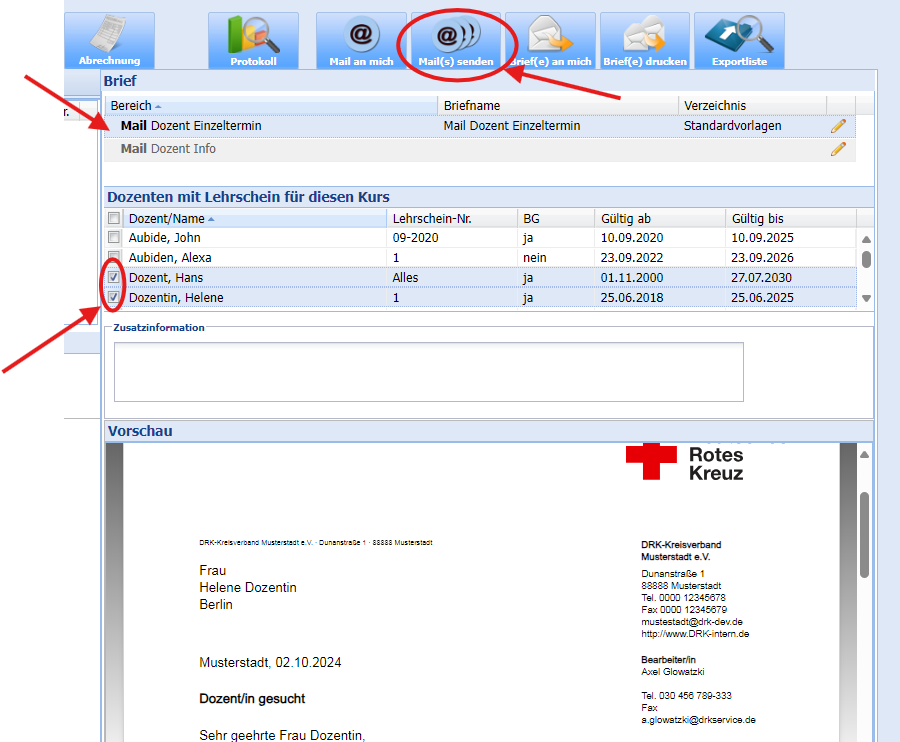
Task: Send emails via Mail(s) senden
Action: pos(456,40)
